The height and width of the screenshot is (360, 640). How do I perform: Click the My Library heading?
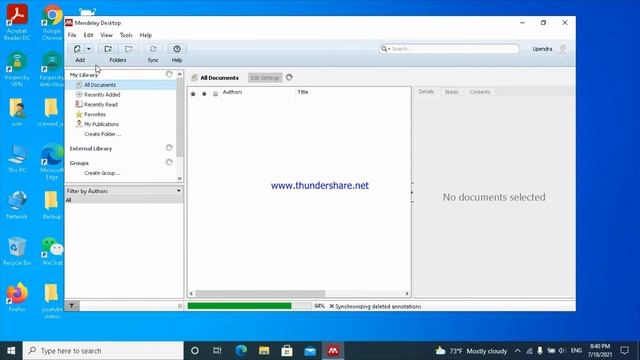pyautogui.click(x=84, y=75)
